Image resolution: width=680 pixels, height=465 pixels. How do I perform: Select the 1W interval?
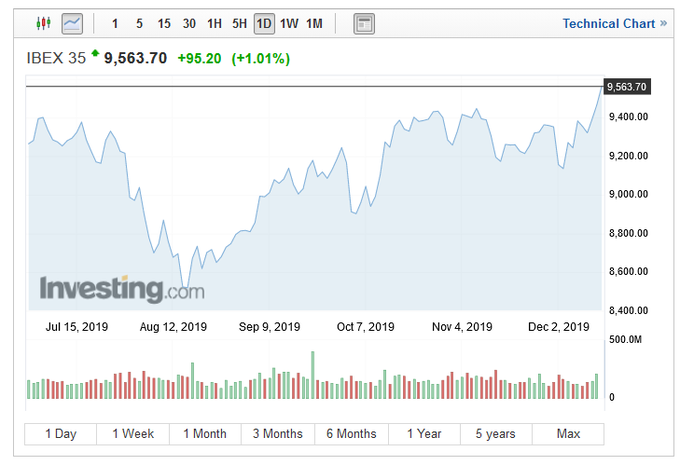click(x=289, y=23)
